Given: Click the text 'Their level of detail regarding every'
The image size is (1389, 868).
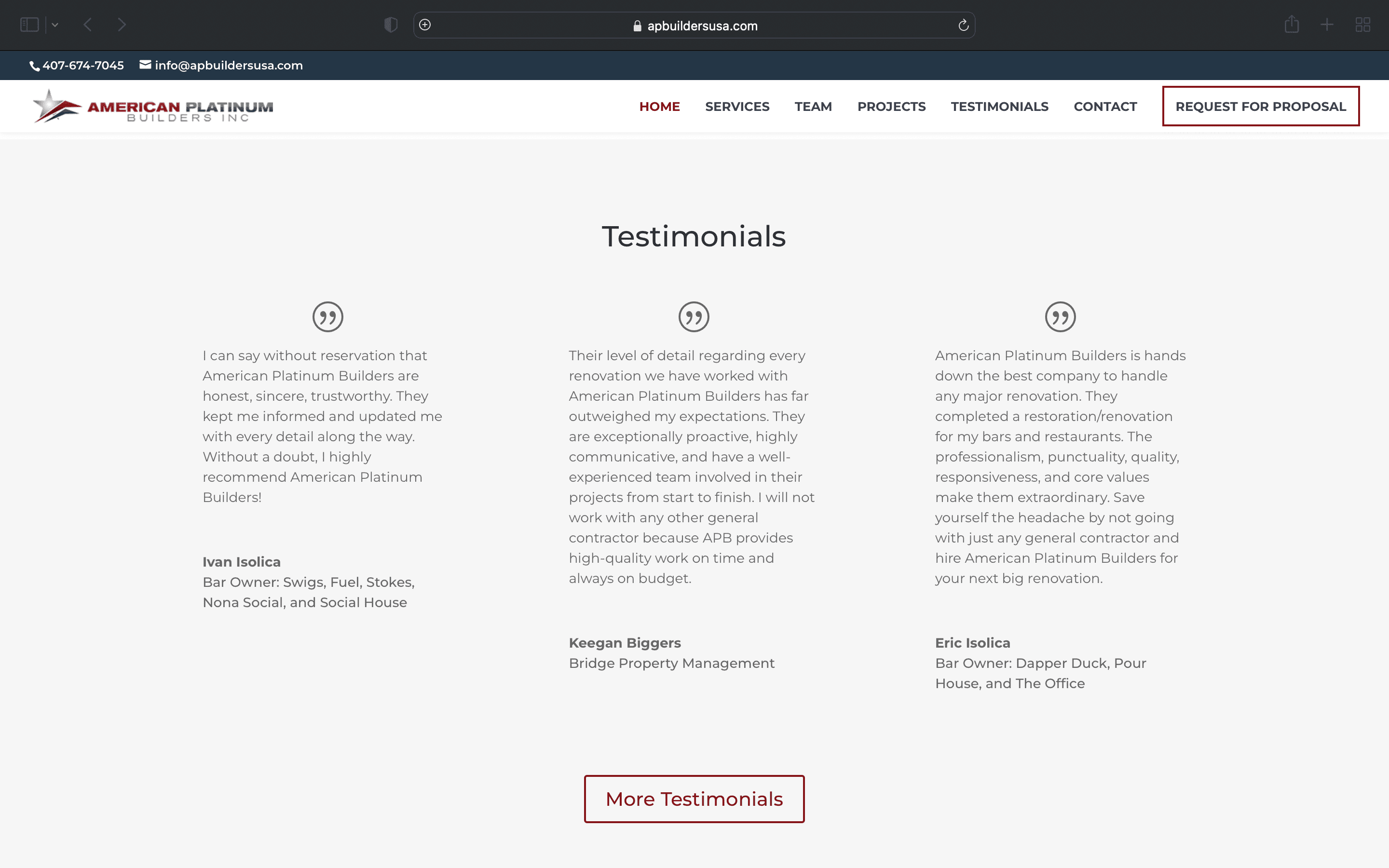Looking at the screenshot, I should click(x=687, y=356).
